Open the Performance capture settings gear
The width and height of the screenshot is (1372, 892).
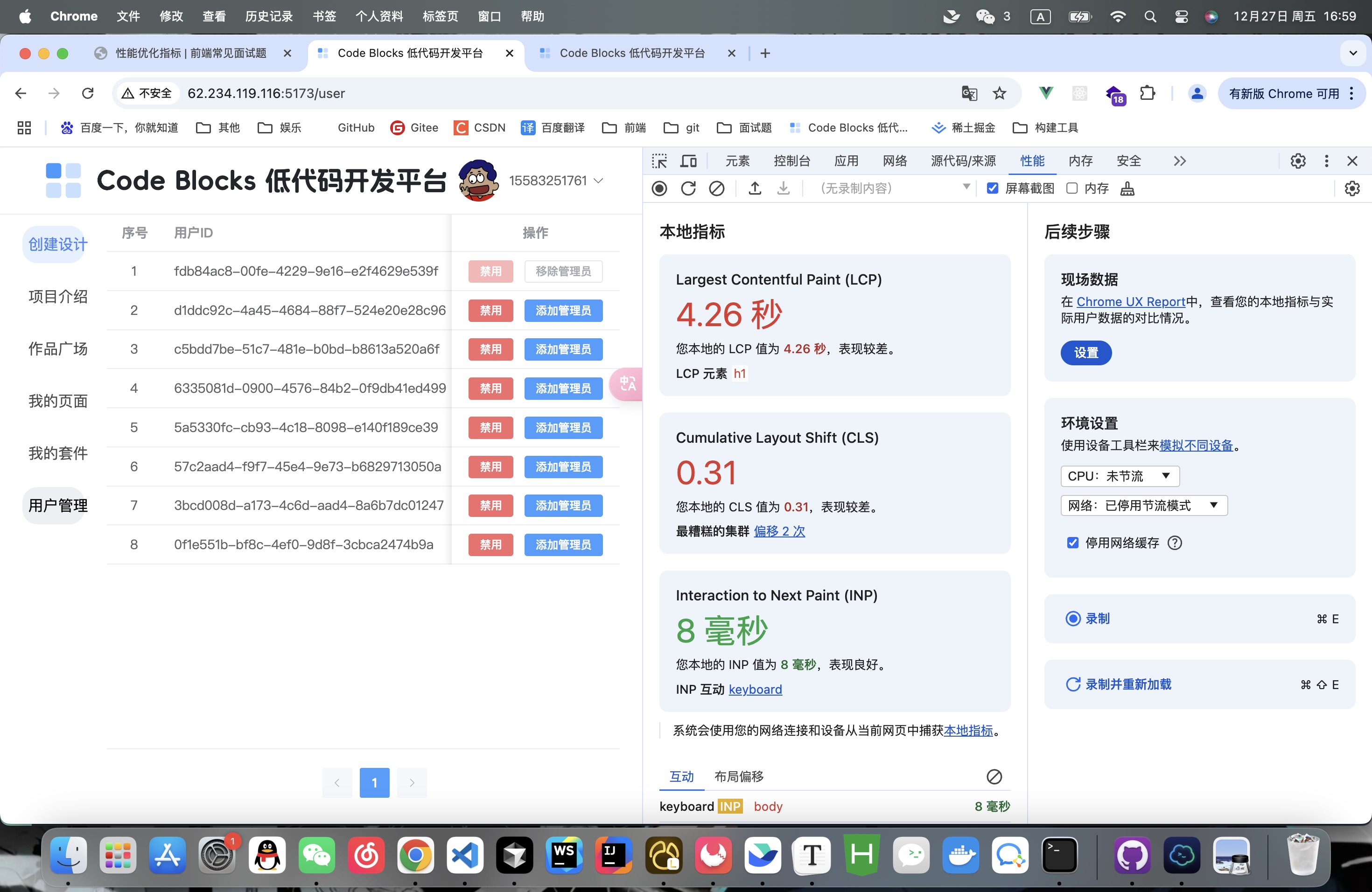click(1352, 188)
